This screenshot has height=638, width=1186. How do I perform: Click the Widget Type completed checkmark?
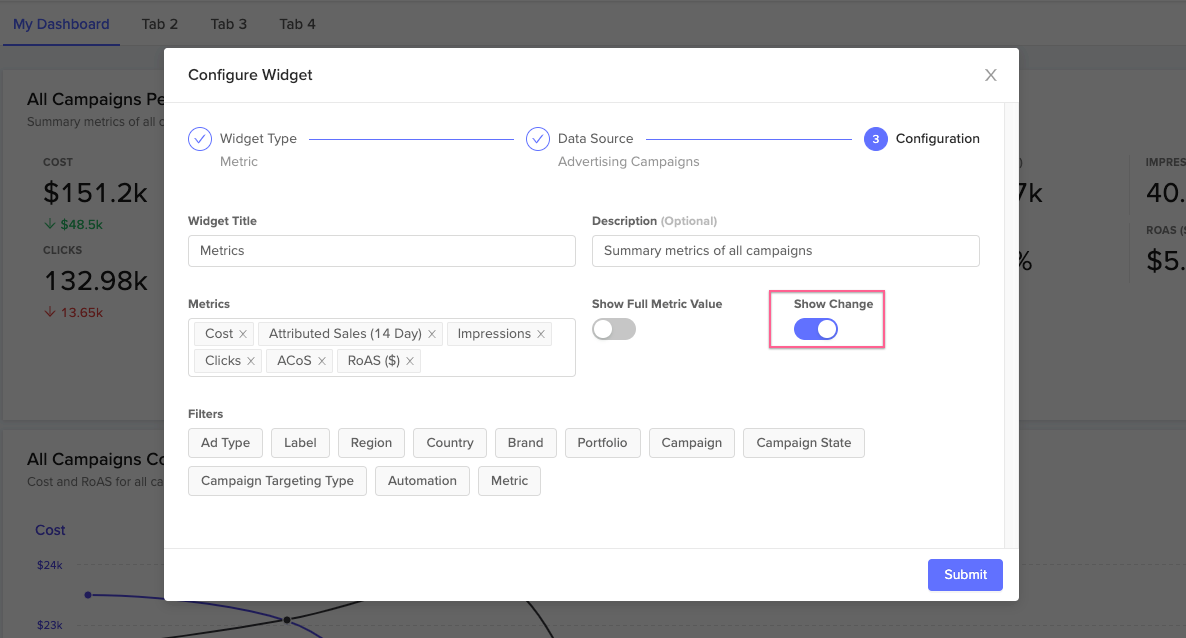pyautogui.click(x=199, y=138)
